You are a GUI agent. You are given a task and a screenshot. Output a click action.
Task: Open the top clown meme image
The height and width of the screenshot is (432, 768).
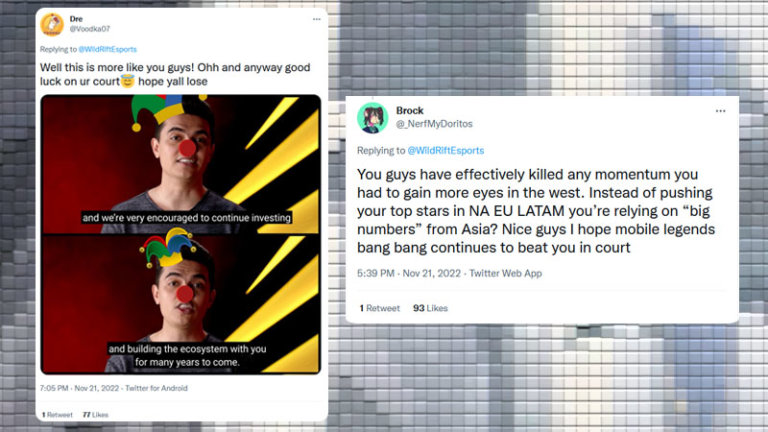pos(181,165)
